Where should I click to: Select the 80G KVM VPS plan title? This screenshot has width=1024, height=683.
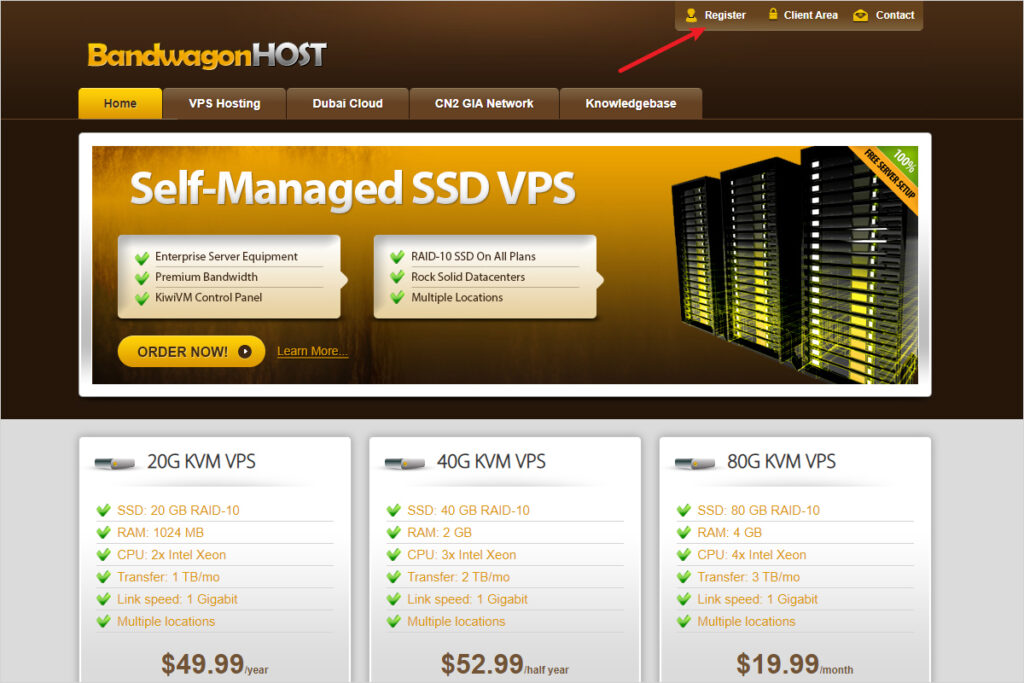pyautogui.click(x=781, y=462)
